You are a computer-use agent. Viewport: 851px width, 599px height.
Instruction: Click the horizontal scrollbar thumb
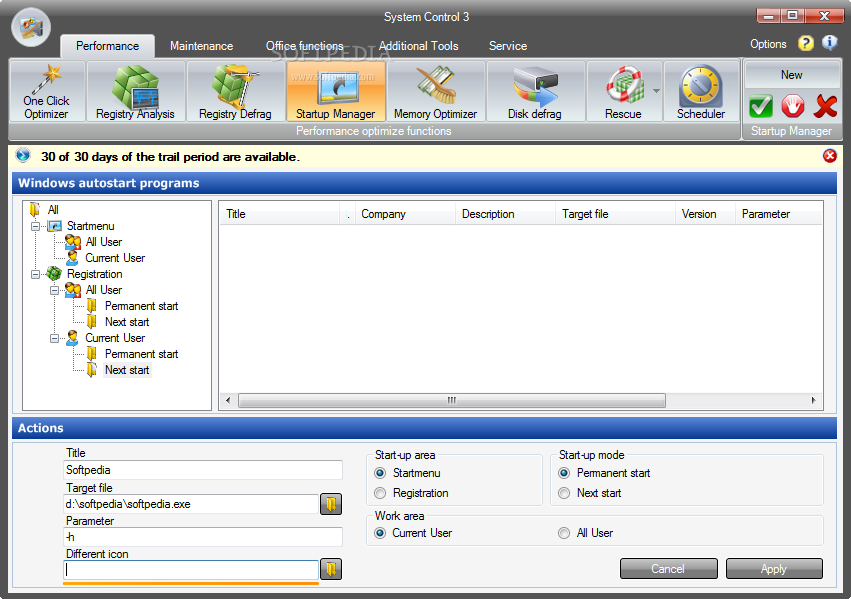tap(452, 400)
